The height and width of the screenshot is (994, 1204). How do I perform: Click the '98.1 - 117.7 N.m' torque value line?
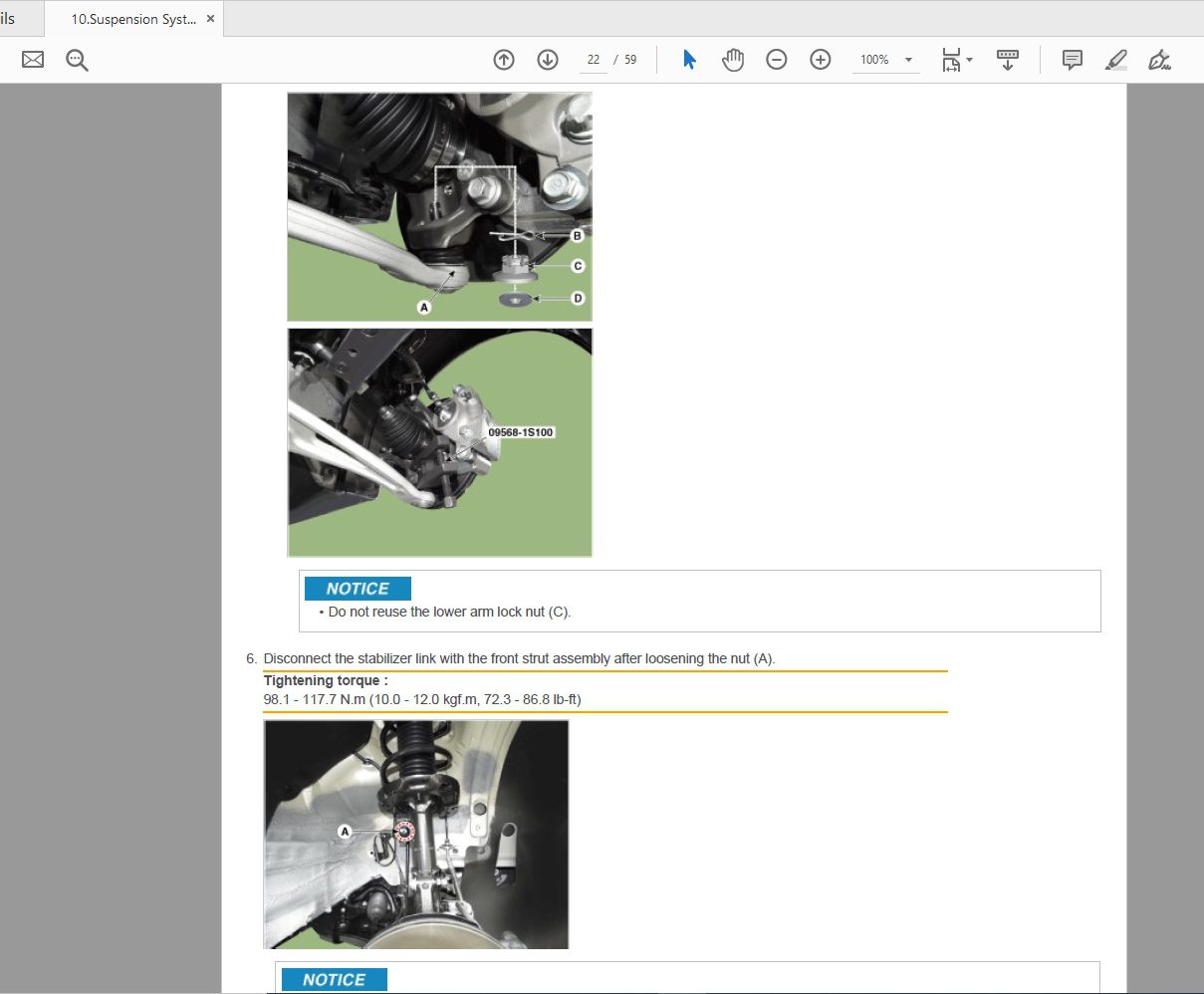(x=422, y=699)
